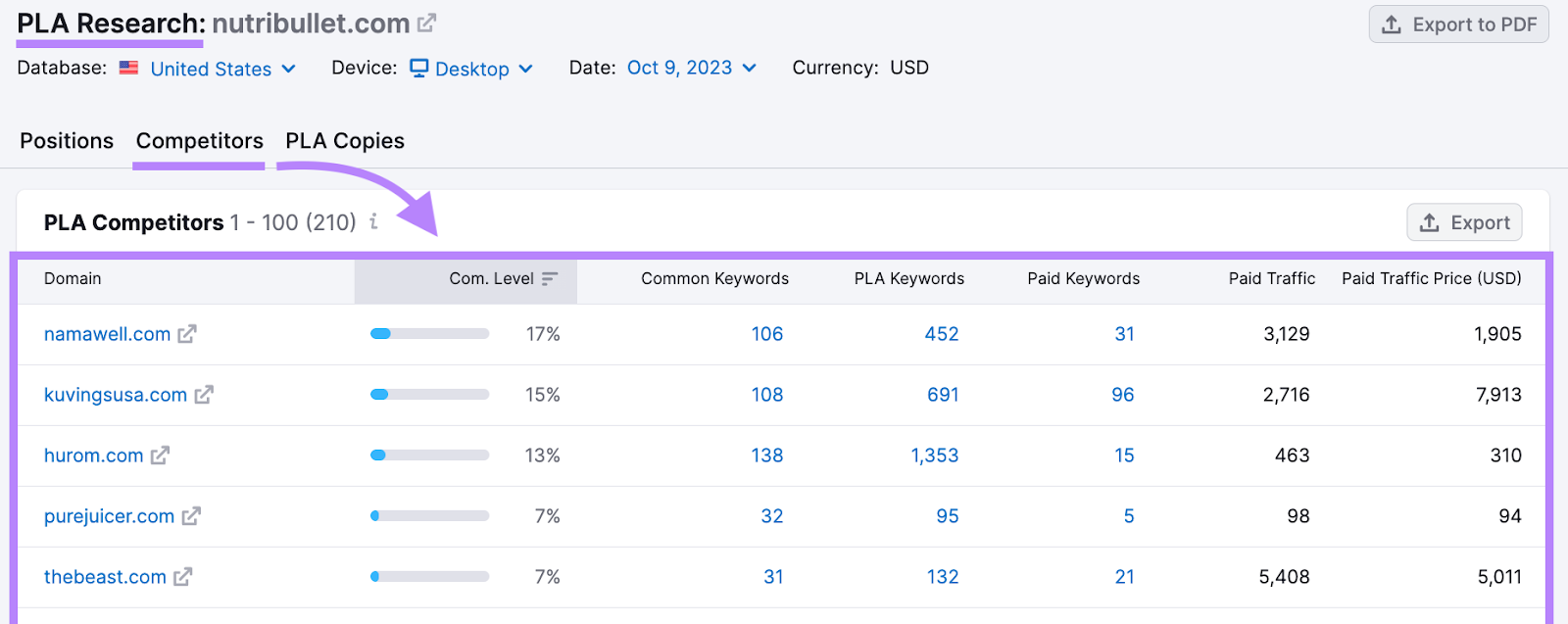Viewport: 1568px width, 624px height.
Task: Select the Competitors tab
Action: pos(200,141)
